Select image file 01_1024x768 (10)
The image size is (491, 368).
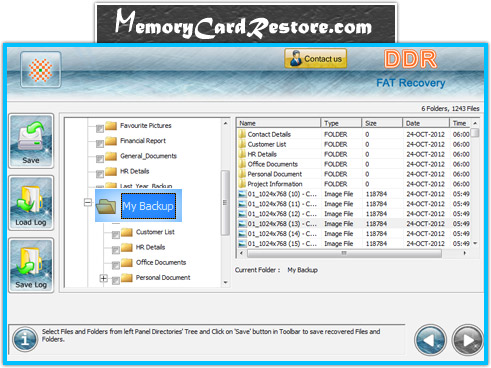pos(354,194)
